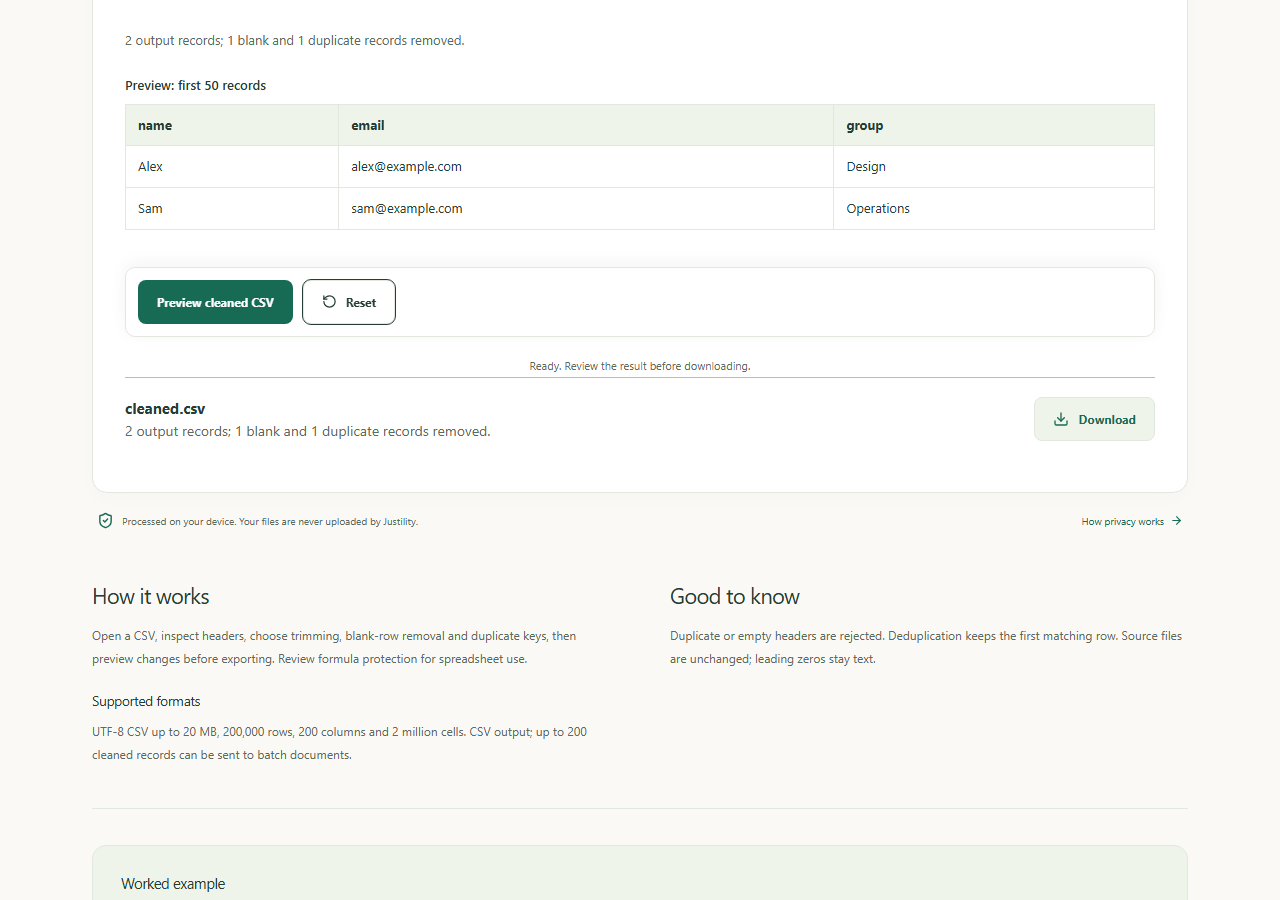Click the arrow beside How privacy works
The width and height of the screenshot is (1280, 900).
(1177, 521)
